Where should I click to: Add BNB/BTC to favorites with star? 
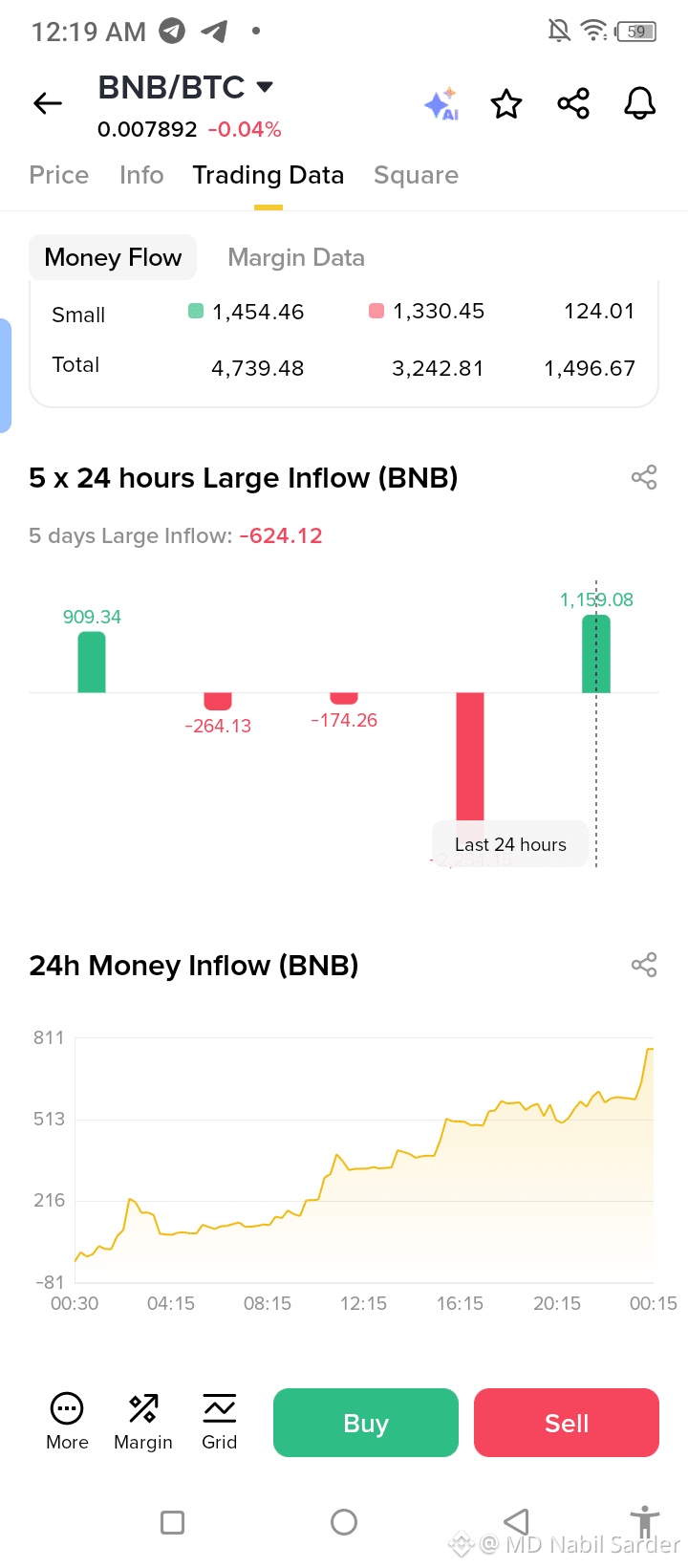click(506, 103)
